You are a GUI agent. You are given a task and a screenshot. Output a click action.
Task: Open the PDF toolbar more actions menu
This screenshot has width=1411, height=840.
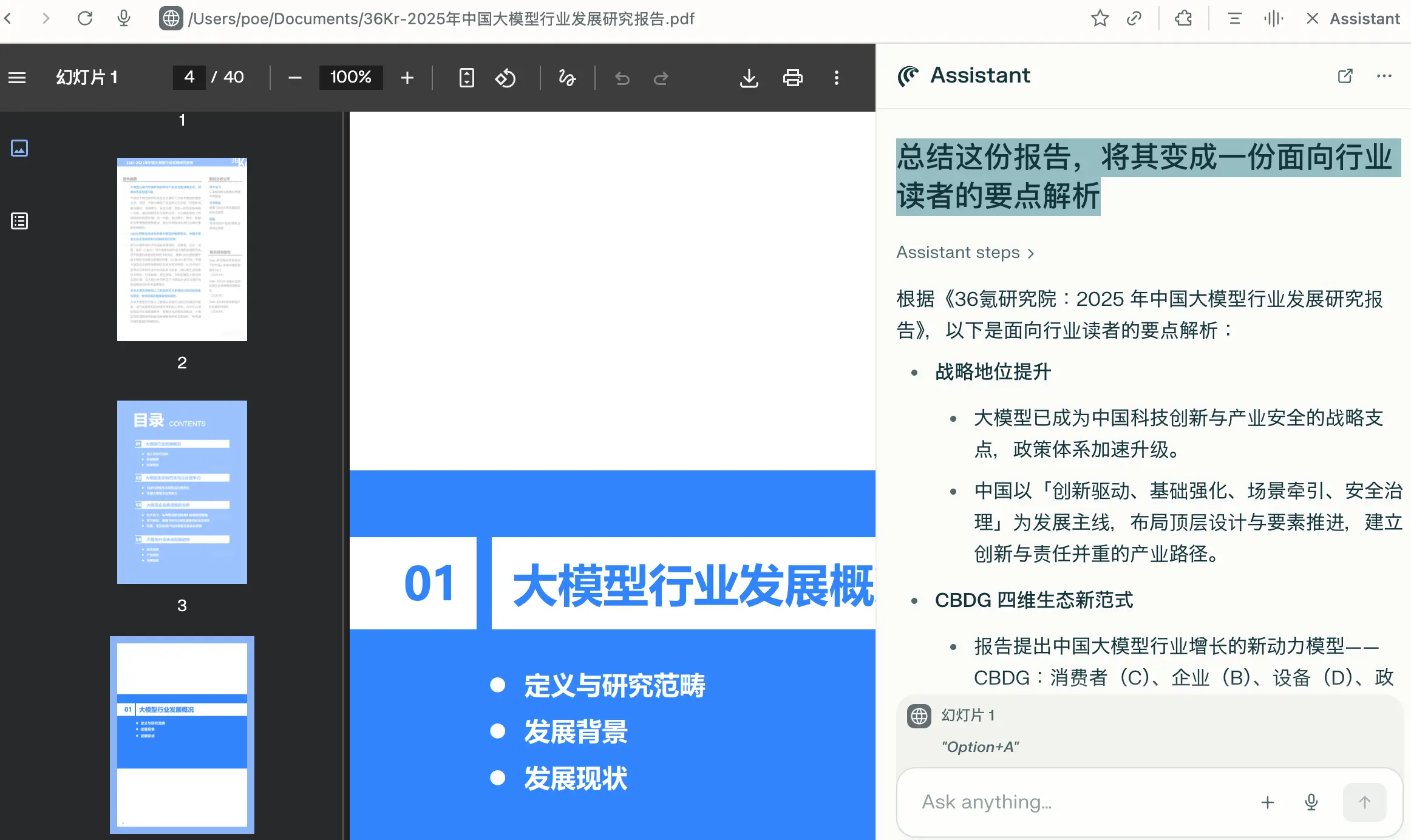[837, 78]
